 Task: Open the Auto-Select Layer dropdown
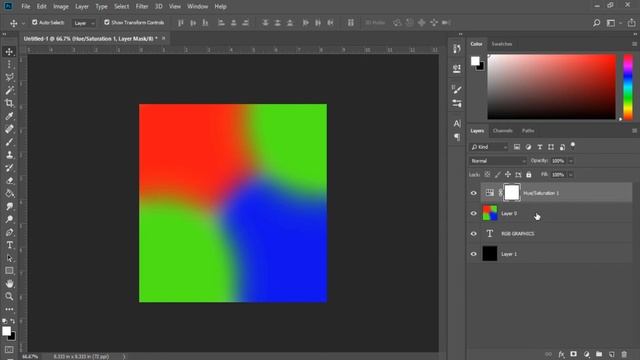coord(84,23)
